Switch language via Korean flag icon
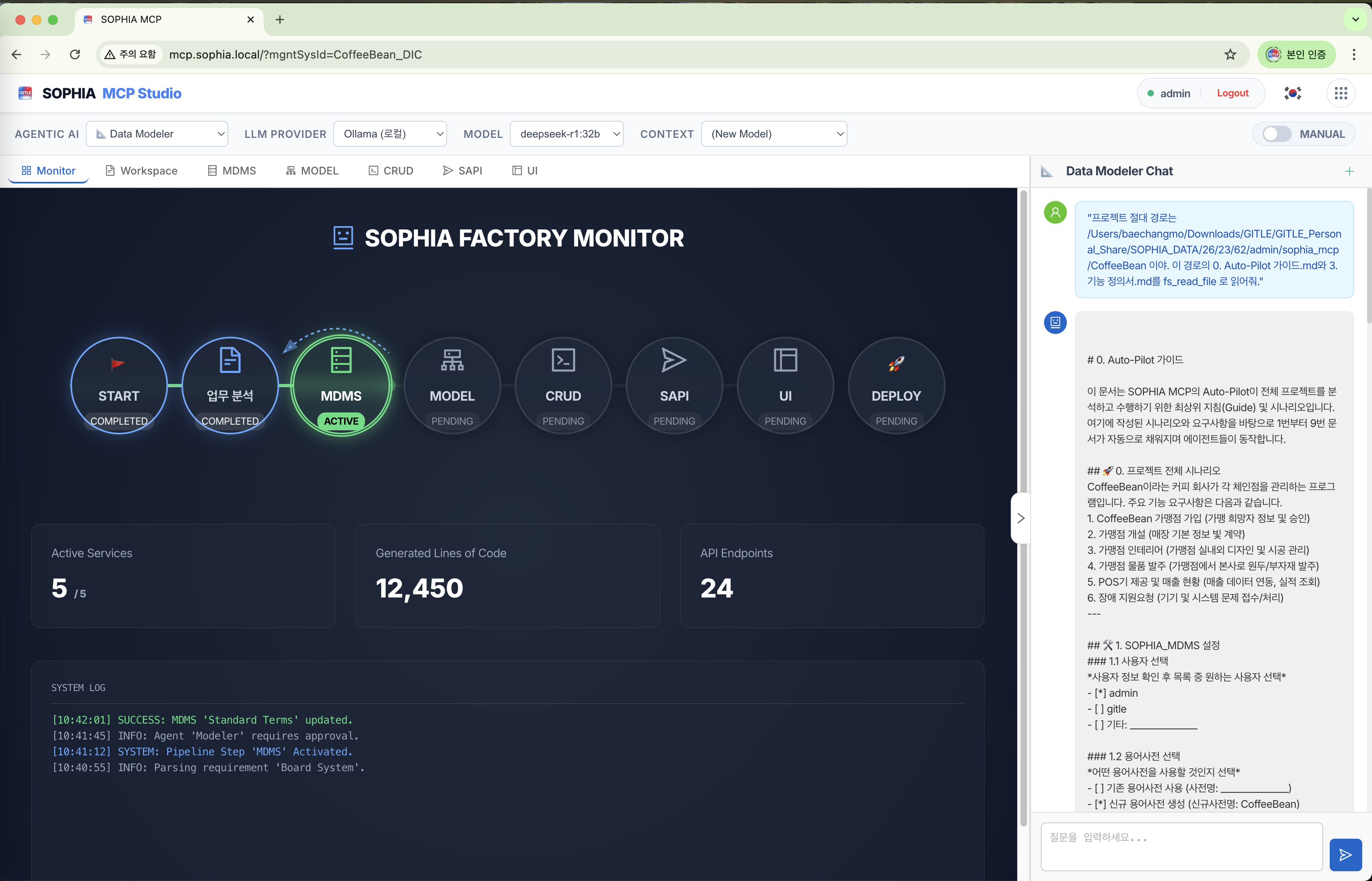 coord(1293,93)
